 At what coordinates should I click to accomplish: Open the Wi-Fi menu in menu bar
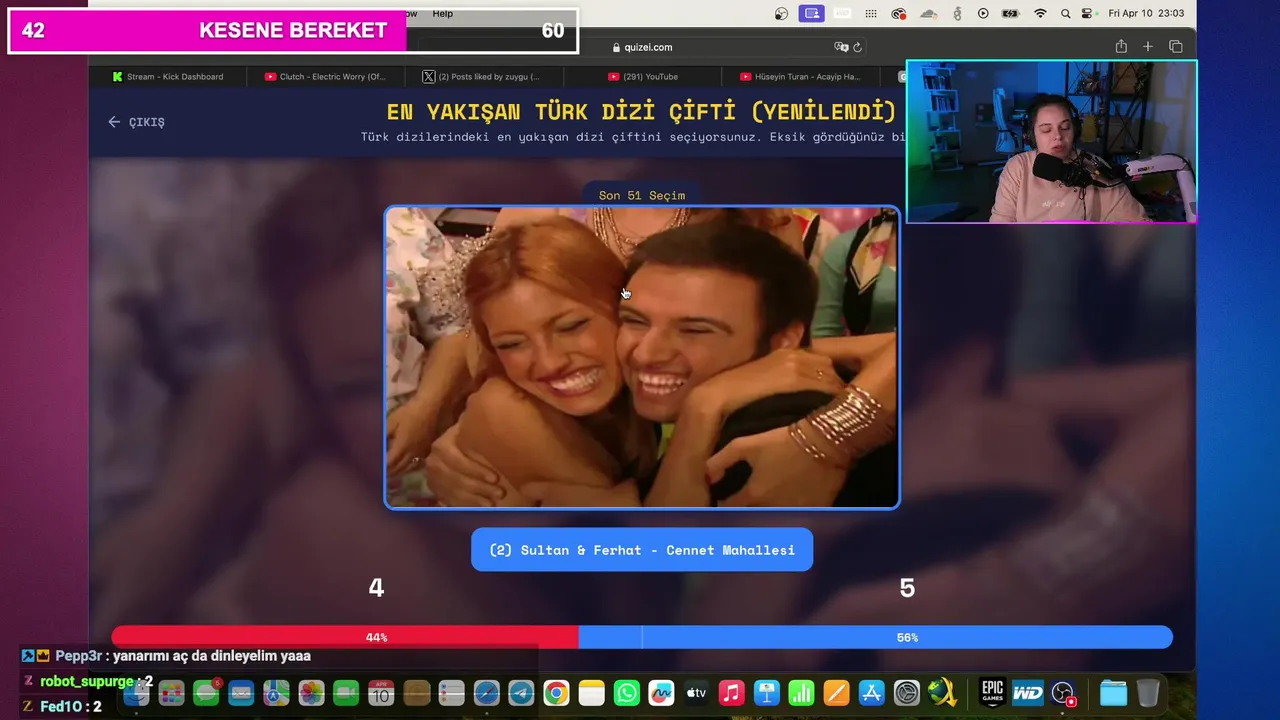point(1040,13)
